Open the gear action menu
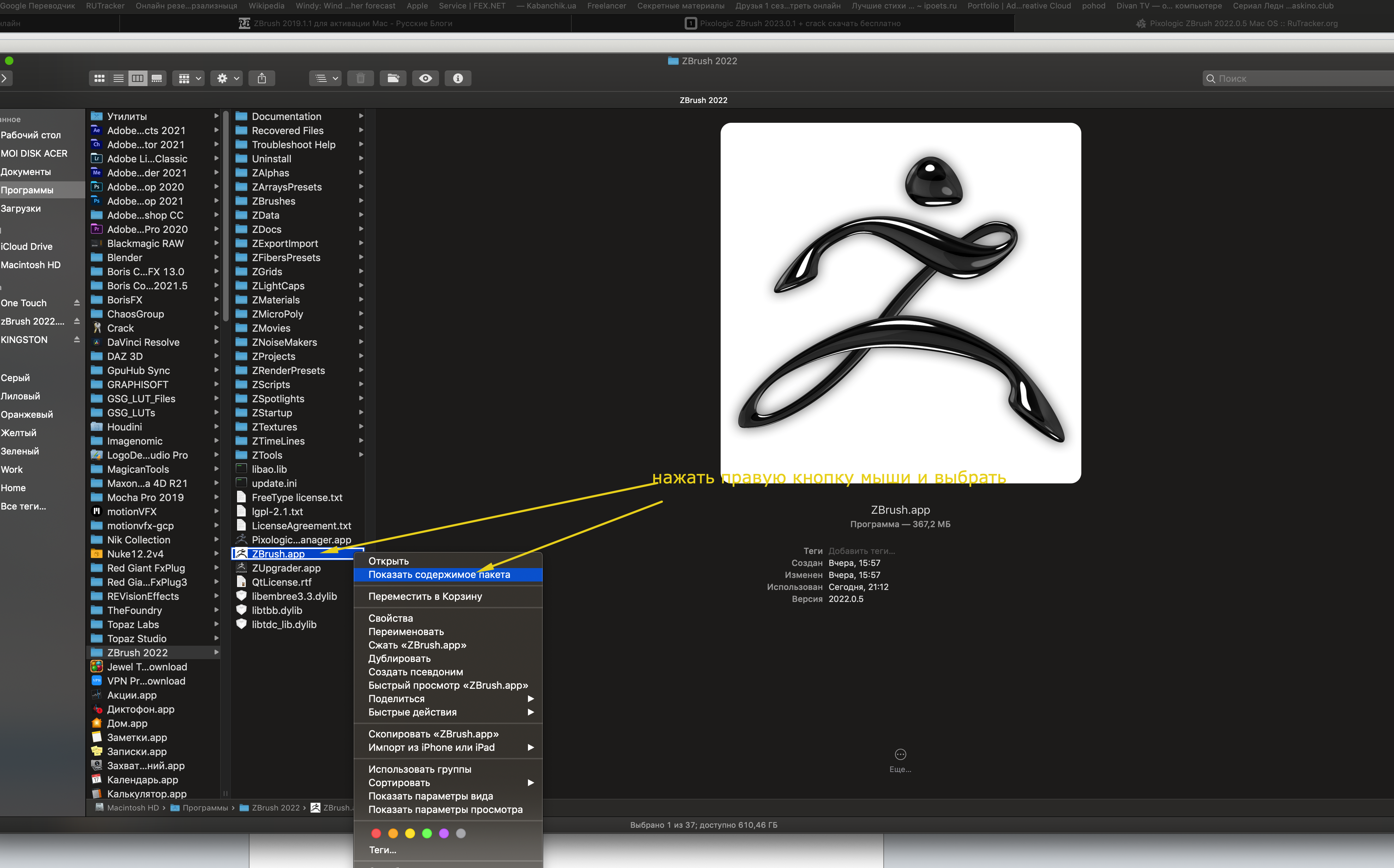The height and width of the screenshot is (868, 1394). 227,79
